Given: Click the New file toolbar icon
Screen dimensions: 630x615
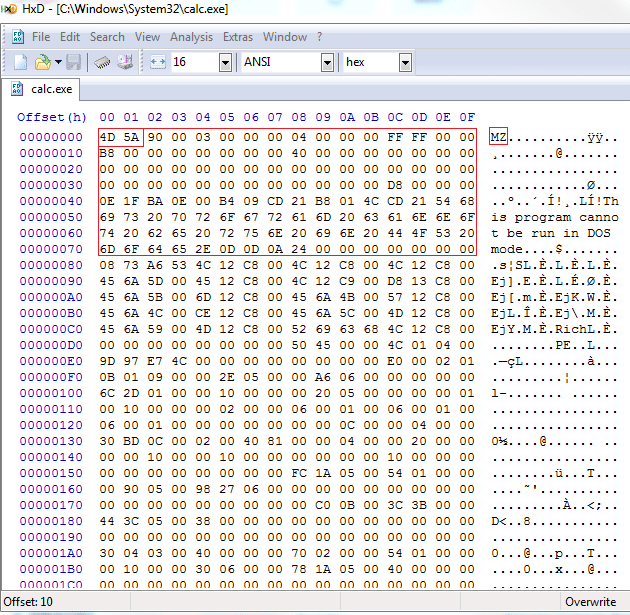Looking at the screenshot, I should 20,62.
